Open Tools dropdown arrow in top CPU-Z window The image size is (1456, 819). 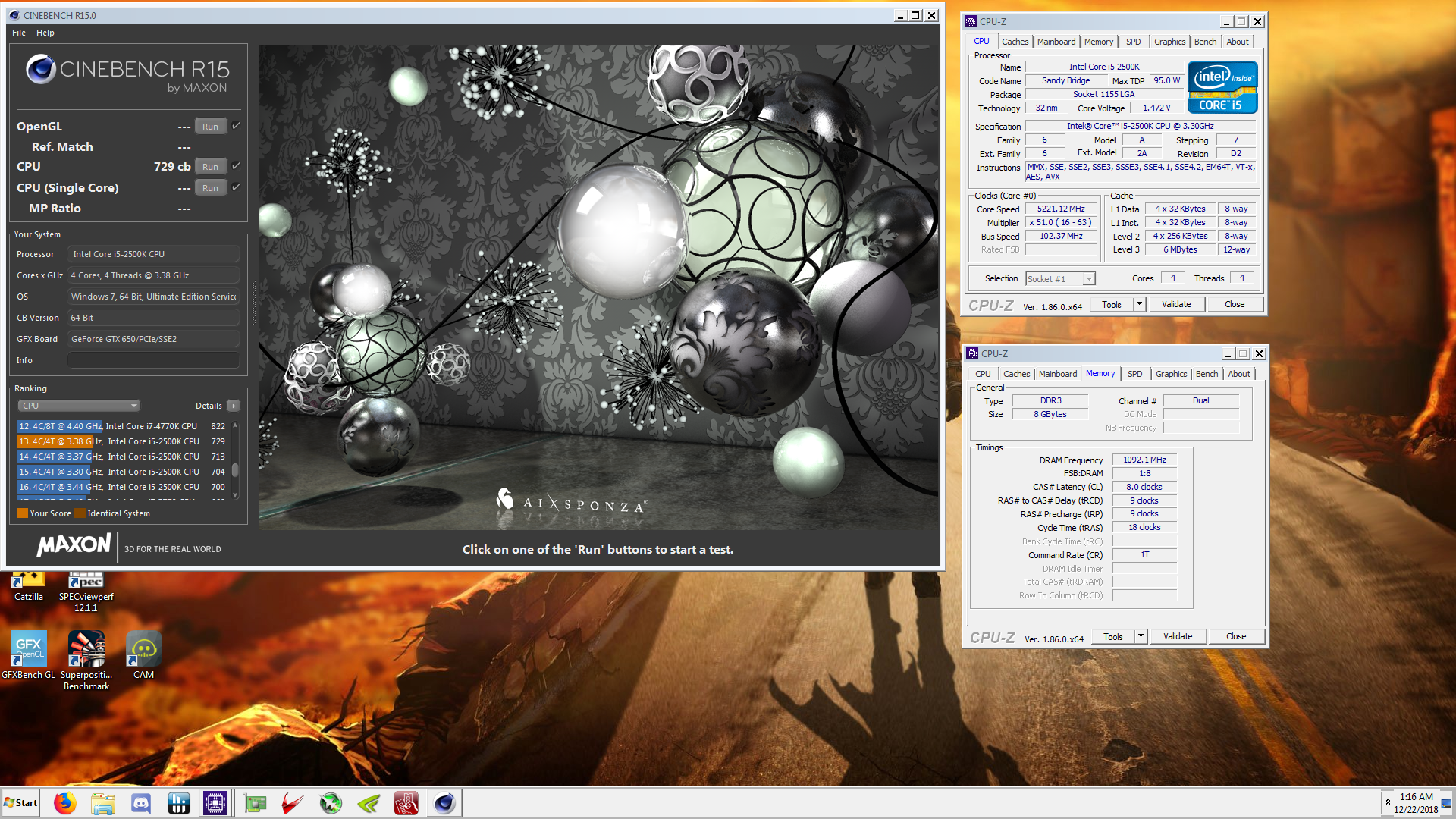[1139, 304]
